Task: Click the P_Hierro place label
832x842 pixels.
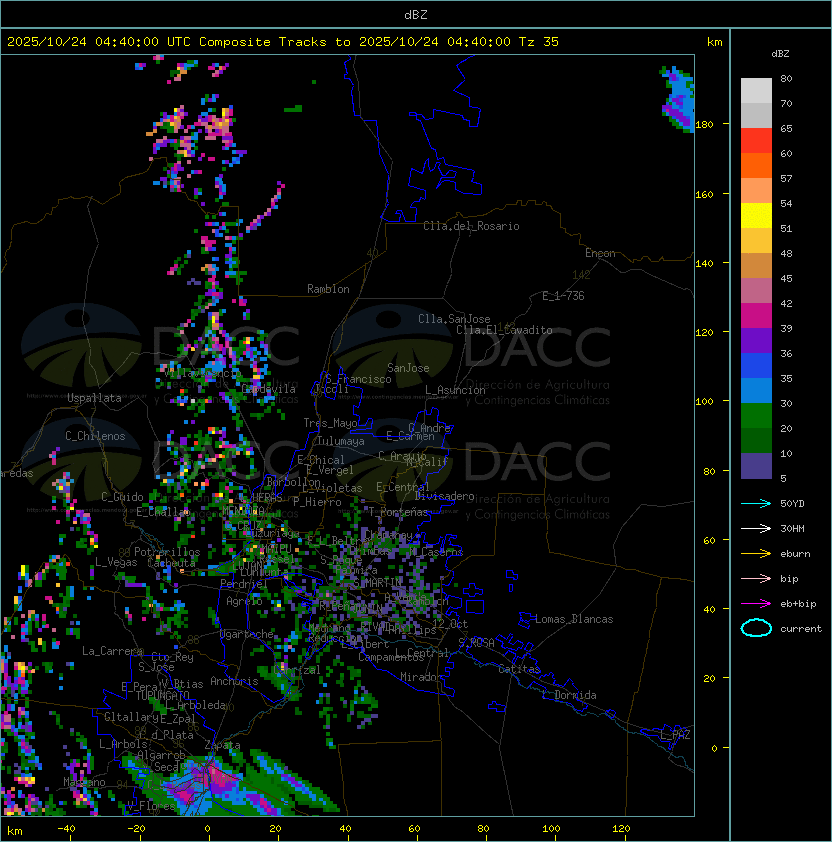Action: pos(317,502)
